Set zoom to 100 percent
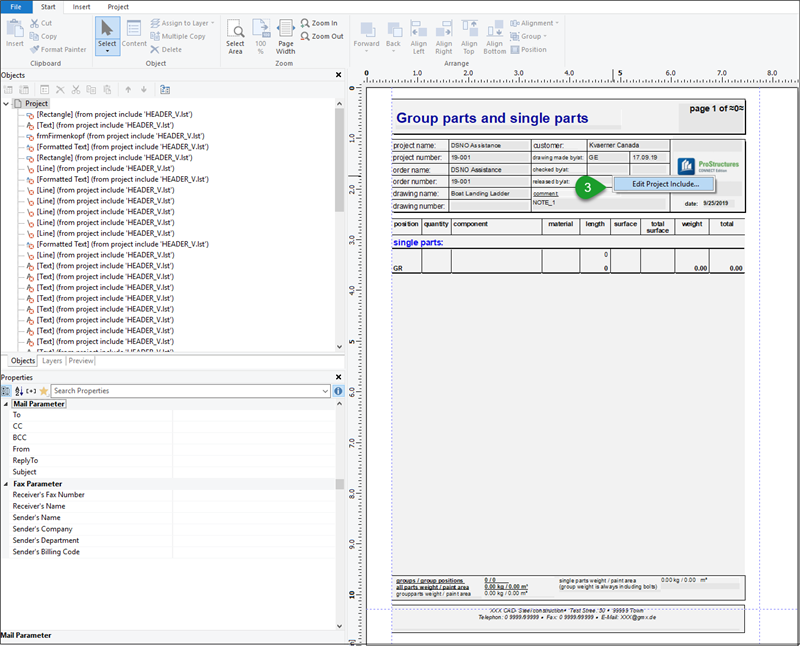The height and width of the screenshot is (646, 800). tap(260, 34)
